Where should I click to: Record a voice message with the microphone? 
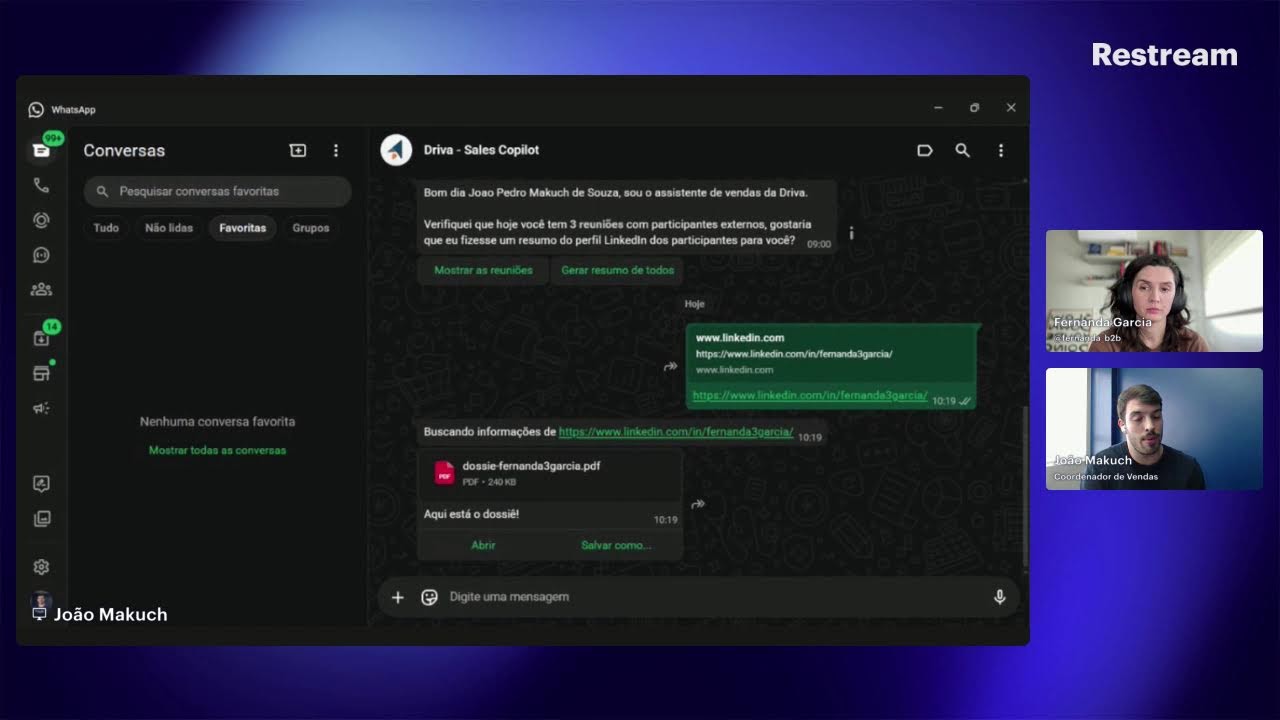999,597
